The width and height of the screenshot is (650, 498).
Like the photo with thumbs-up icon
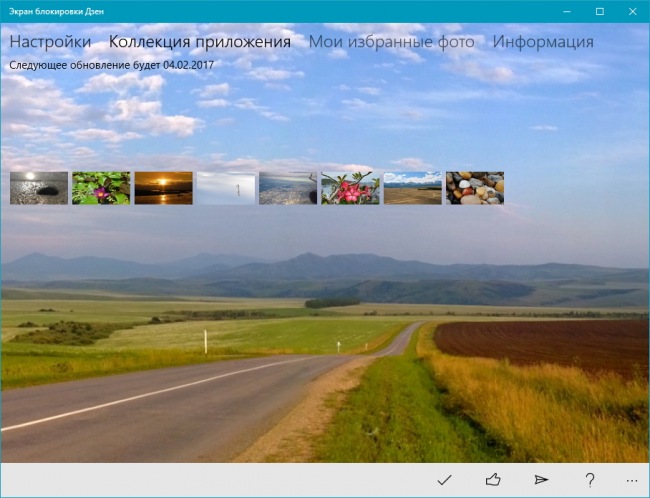click(x=493, y=480)
